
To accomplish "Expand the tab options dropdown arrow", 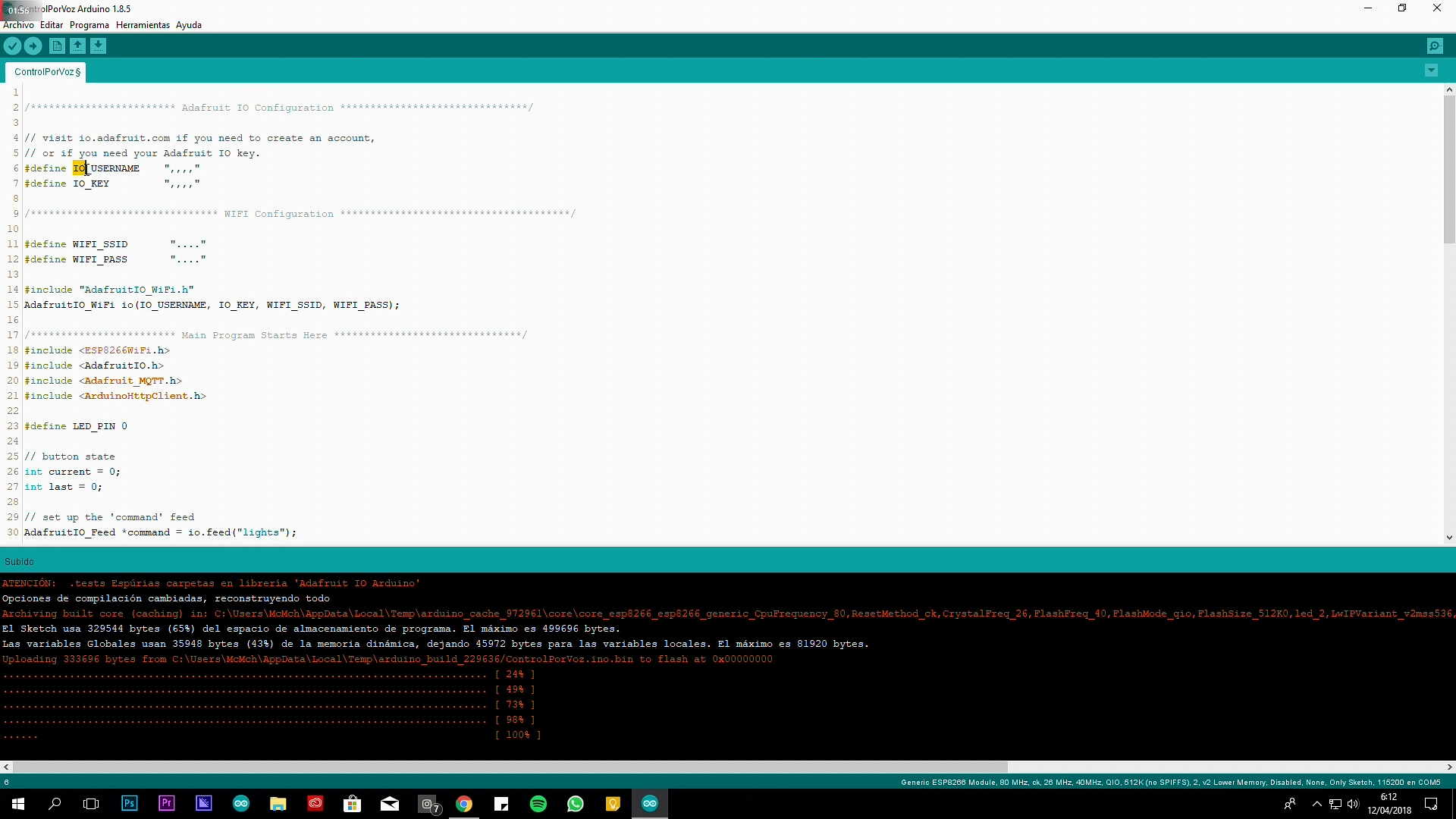I will (1431, 70).
